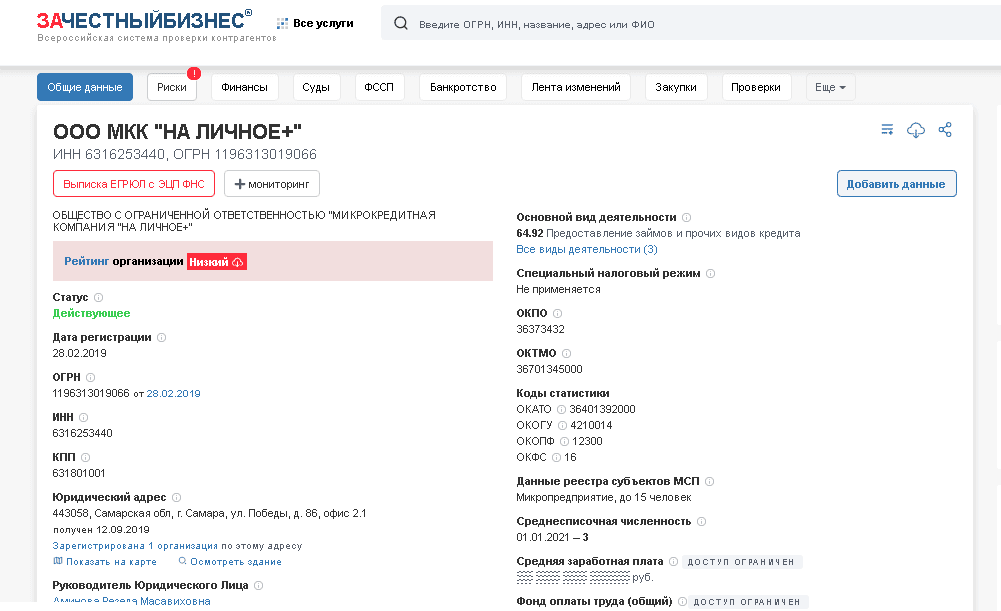Click info icon next to Статус
The width and height of the screenshot is (1001, 611).
pos(99,298)
